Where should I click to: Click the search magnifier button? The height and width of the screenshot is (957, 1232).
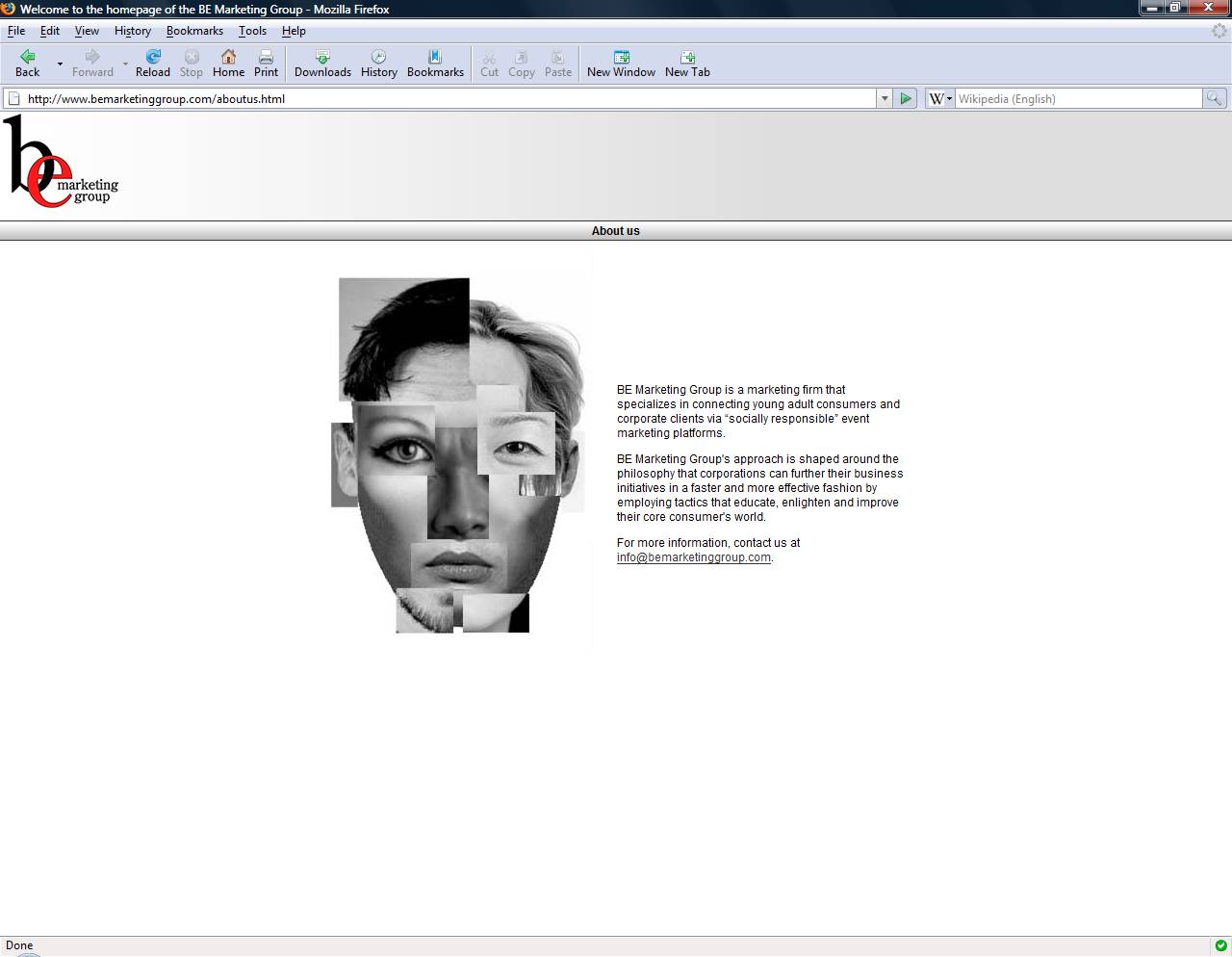tap(1215, 98)
